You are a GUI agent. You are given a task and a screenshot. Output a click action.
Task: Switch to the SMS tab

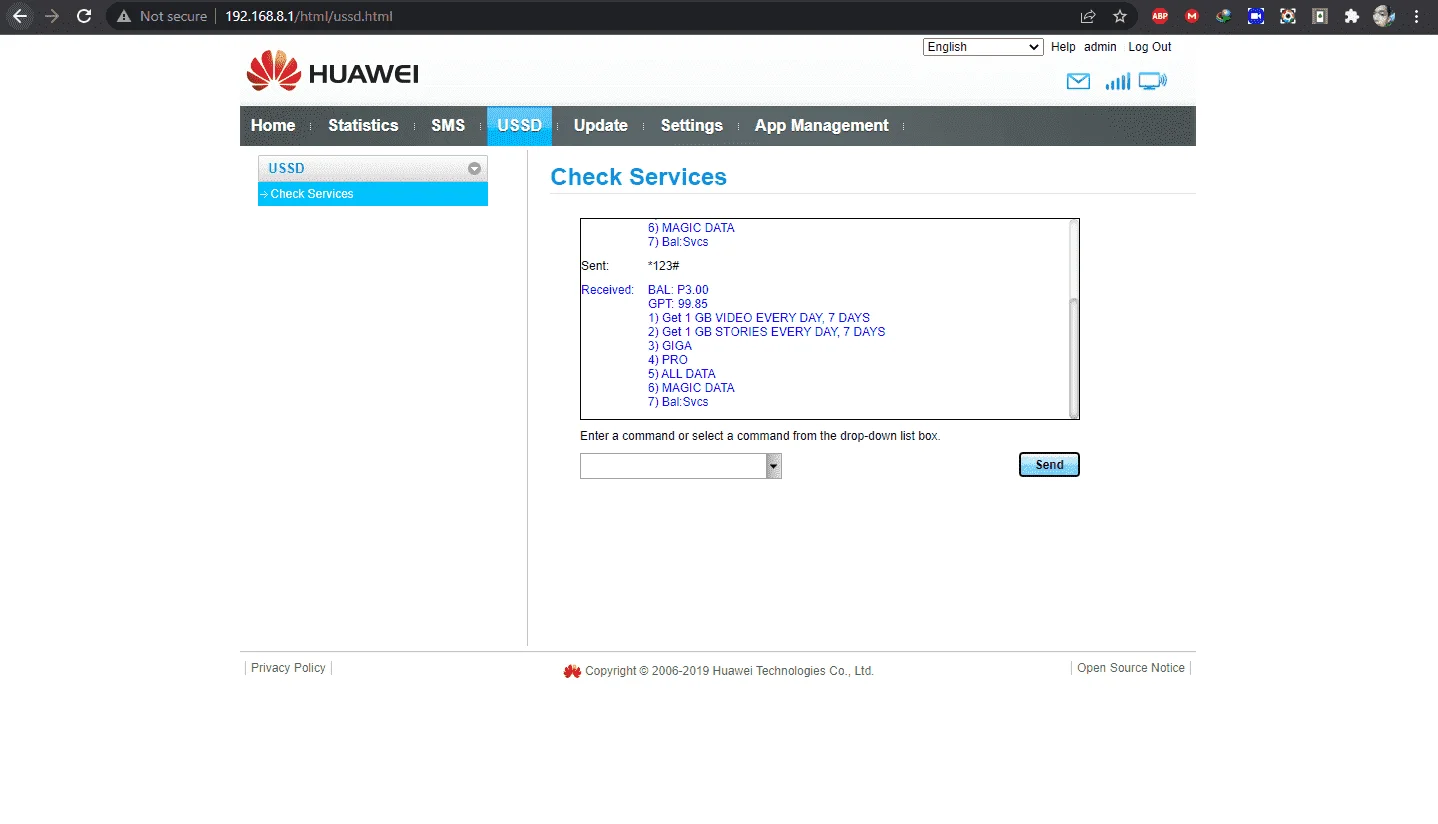point(448,125)
